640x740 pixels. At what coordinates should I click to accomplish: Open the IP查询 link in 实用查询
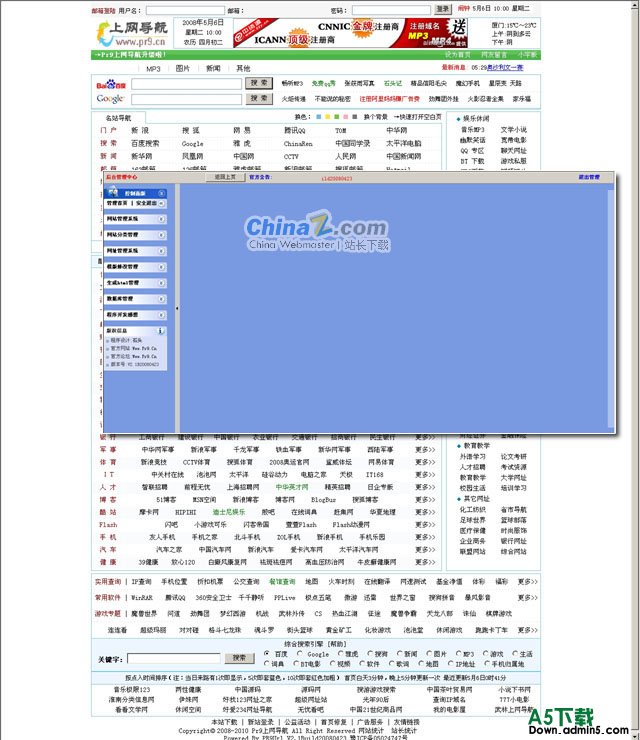[x=142, y=582]
